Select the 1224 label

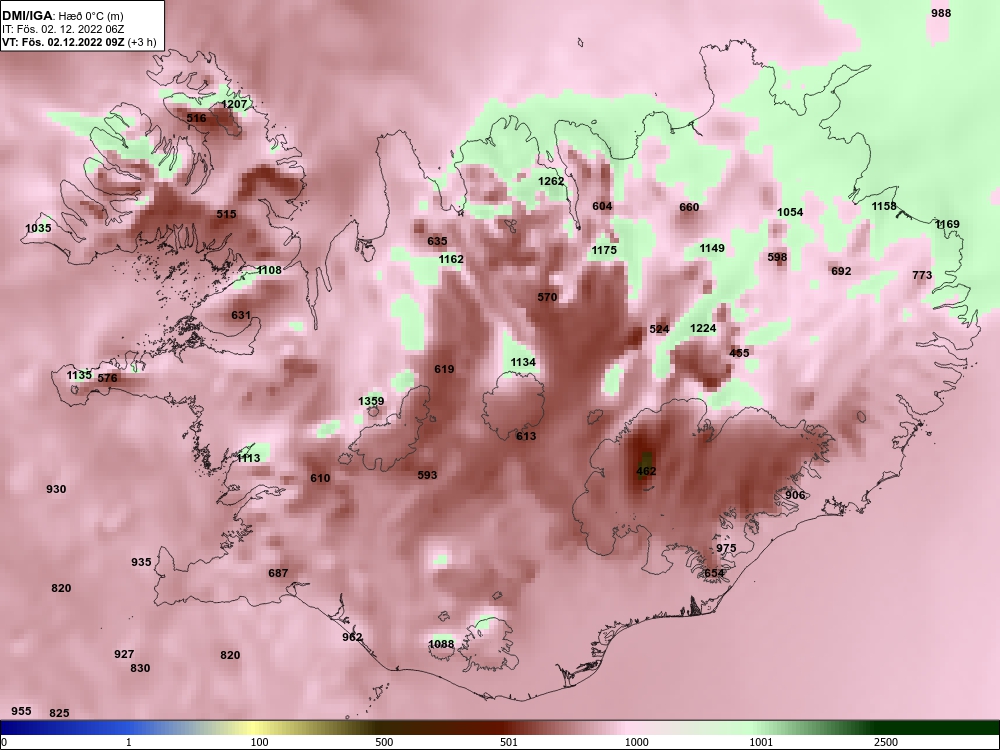pyautogui.click(x=703, y=328)
